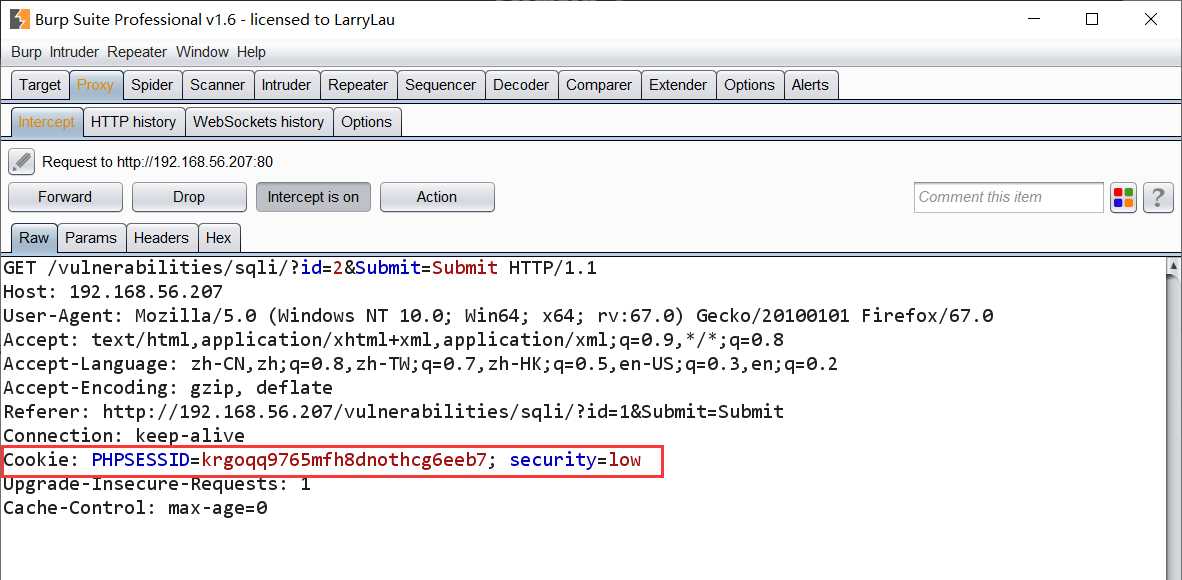Open the Repeater tool tab

(358, 85)
